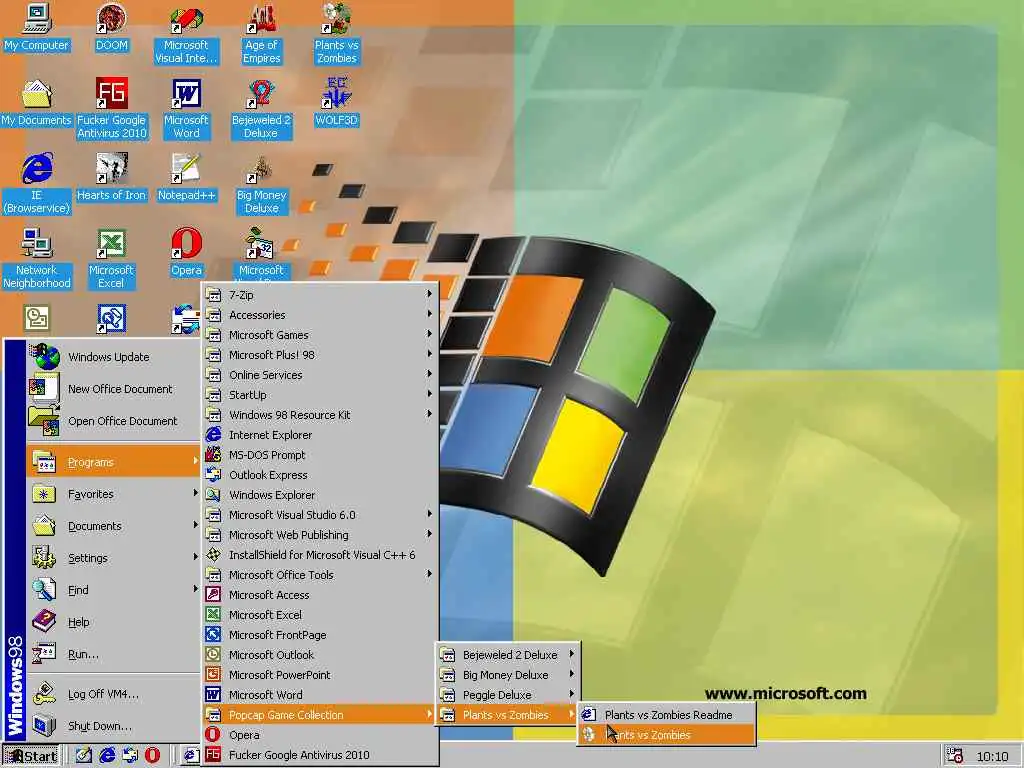Click the IE (Browservice) desktop icon
The image size is (1024, 768).
point(37,184)
